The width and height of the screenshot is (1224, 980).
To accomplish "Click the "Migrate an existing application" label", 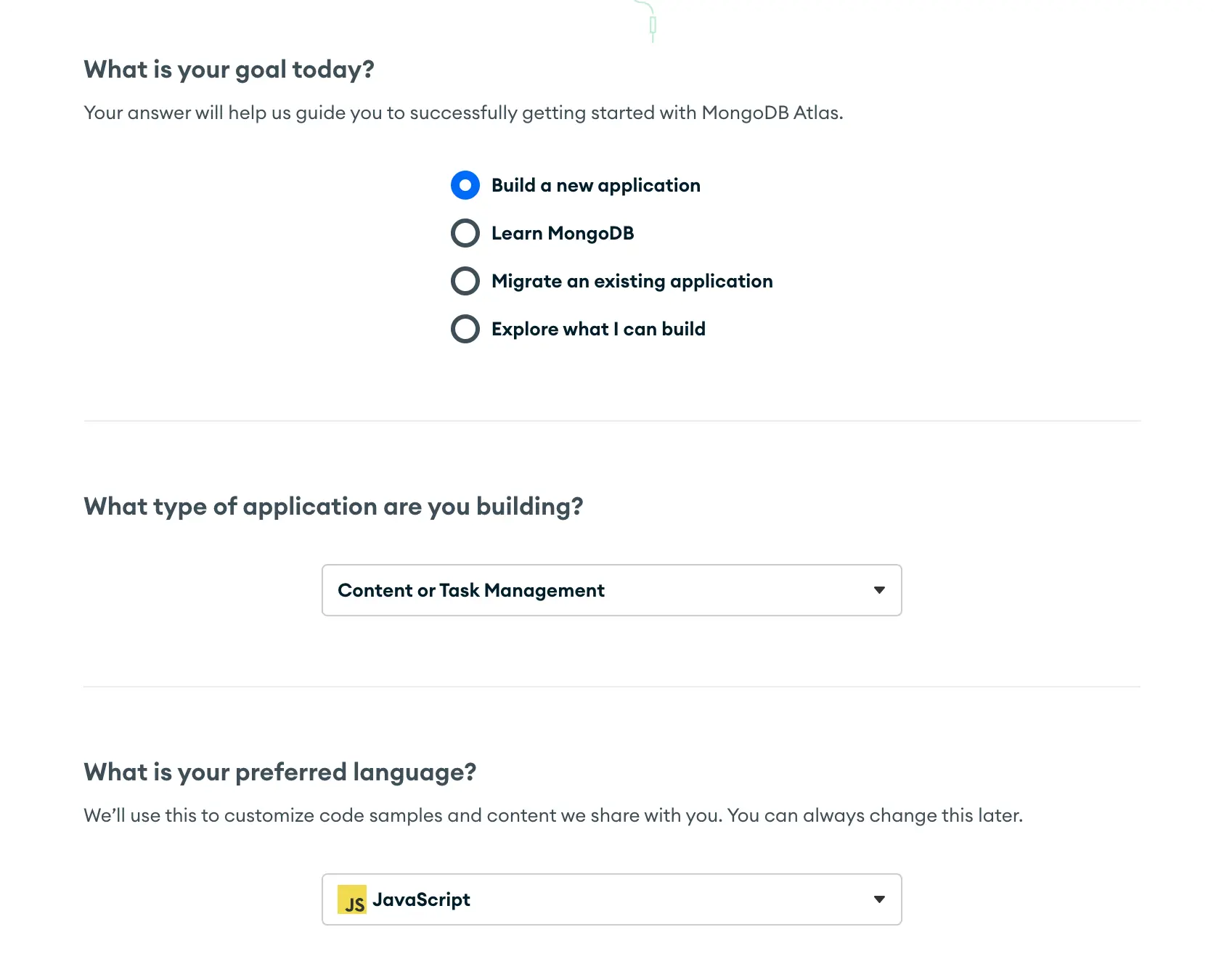I will [x=632, y=281].
